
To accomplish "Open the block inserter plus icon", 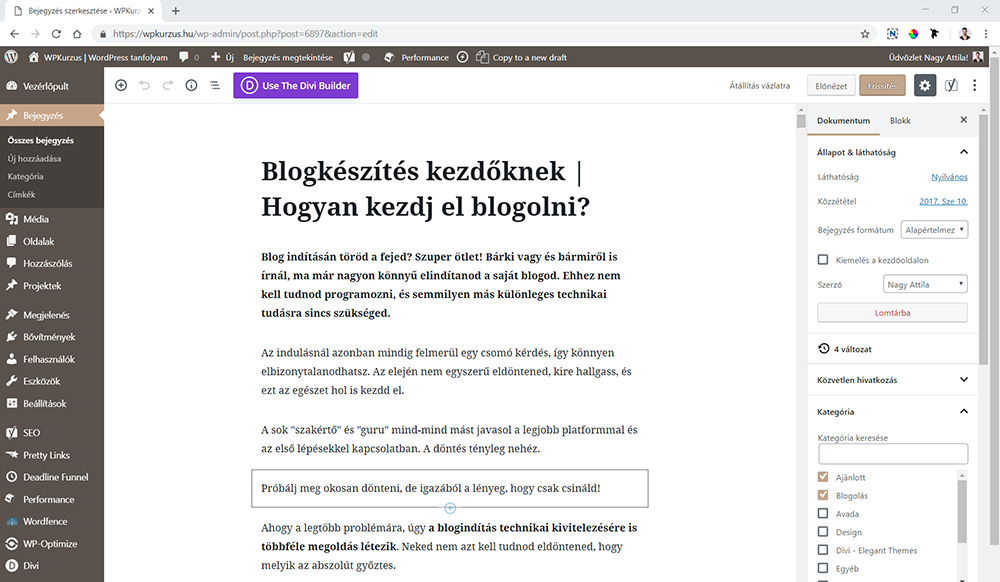I will pos(121,85).
